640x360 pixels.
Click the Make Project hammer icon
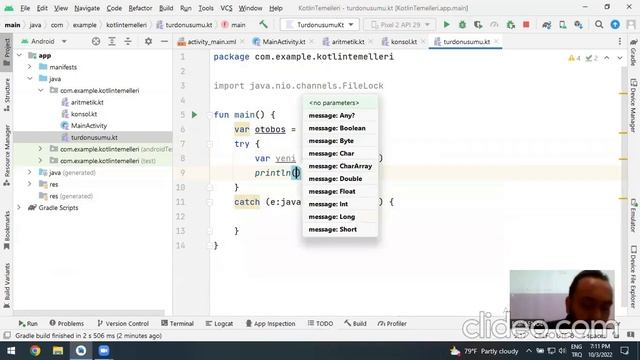[x=263, y=24]
